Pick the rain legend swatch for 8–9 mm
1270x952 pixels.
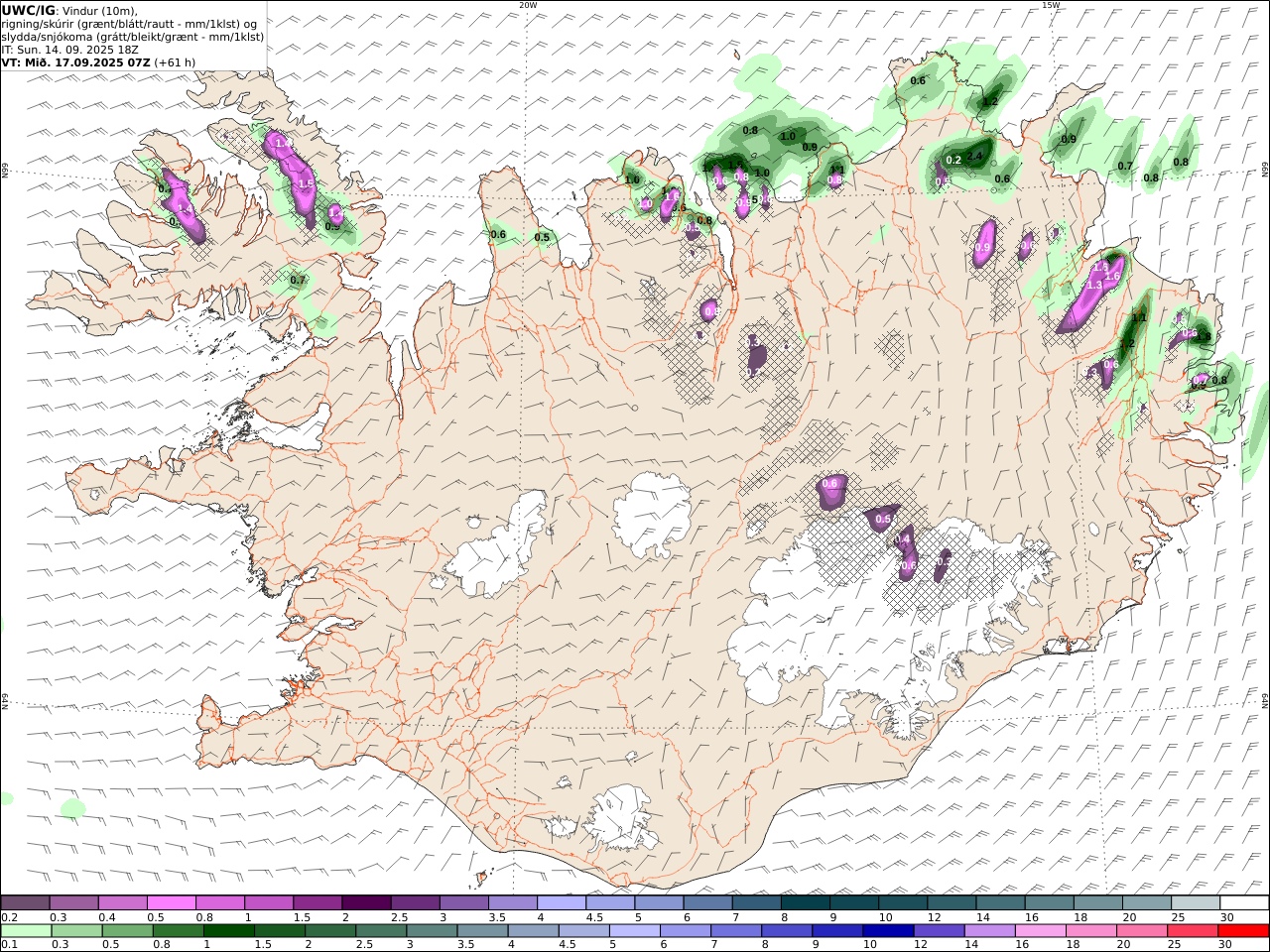pyautogui.click(x=787, y=931)
